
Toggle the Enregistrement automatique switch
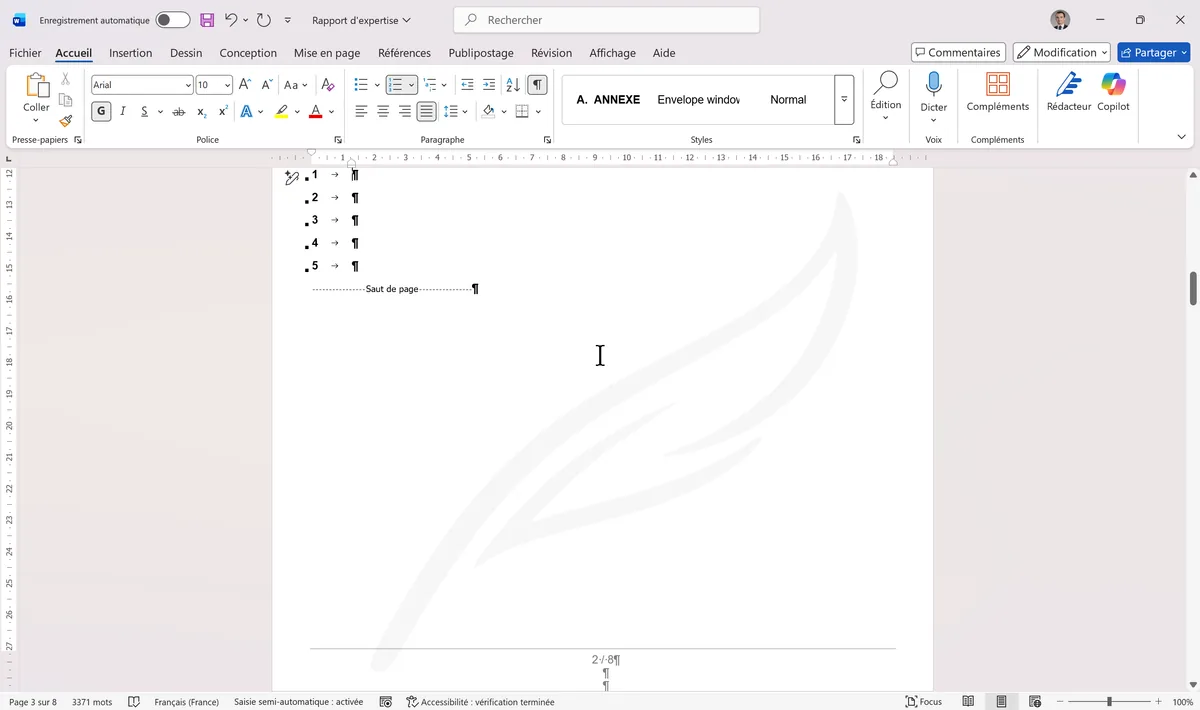point(172,20)
